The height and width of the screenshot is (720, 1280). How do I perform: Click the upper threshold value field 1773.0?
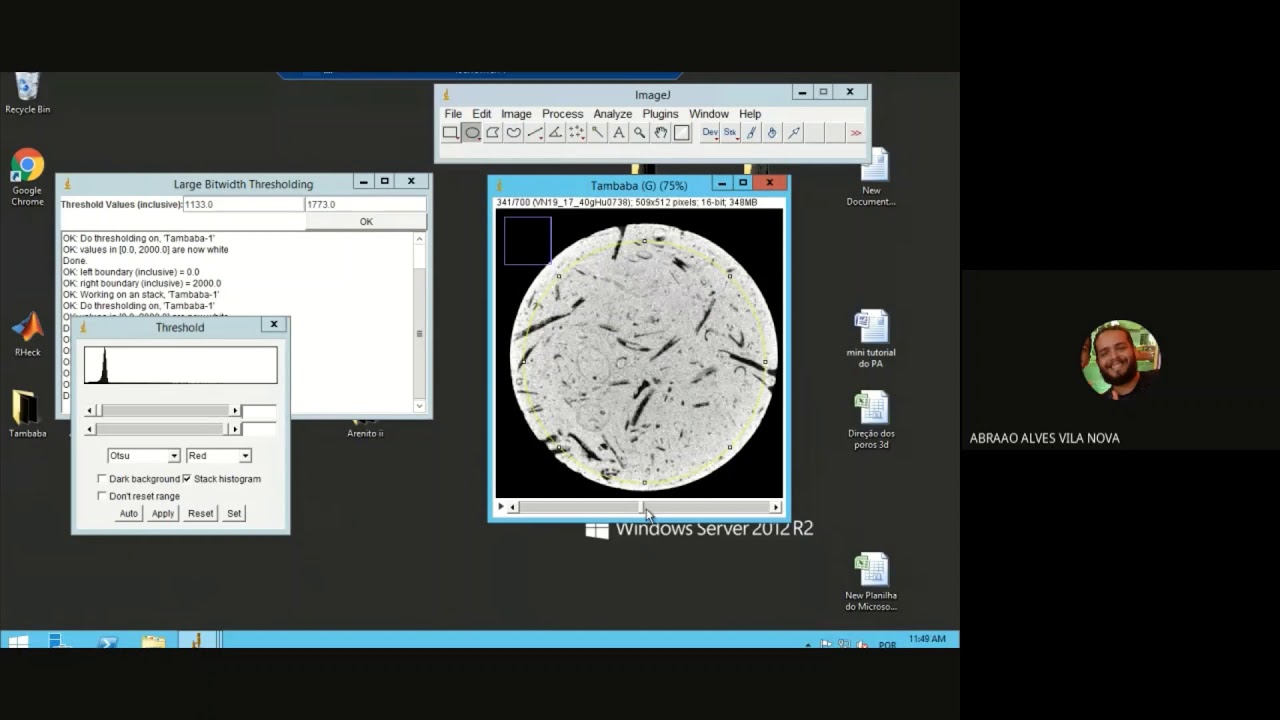tap(365, 204)
